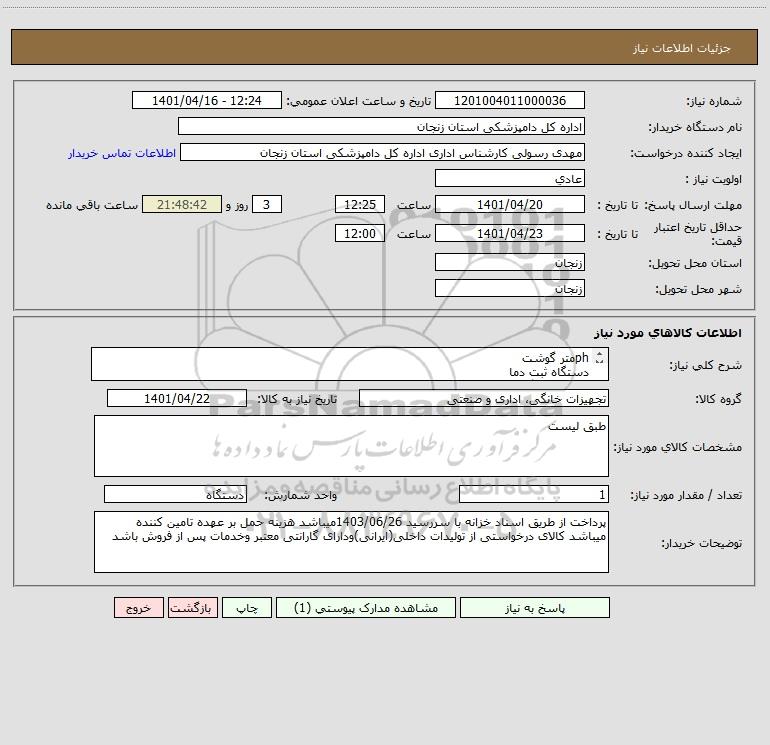770x745 pixels.
Task: Click the 'مهلت ارسال پاسخ: تا تاریخ :' label
Action: pyautogui.click(x=669, y=205)
